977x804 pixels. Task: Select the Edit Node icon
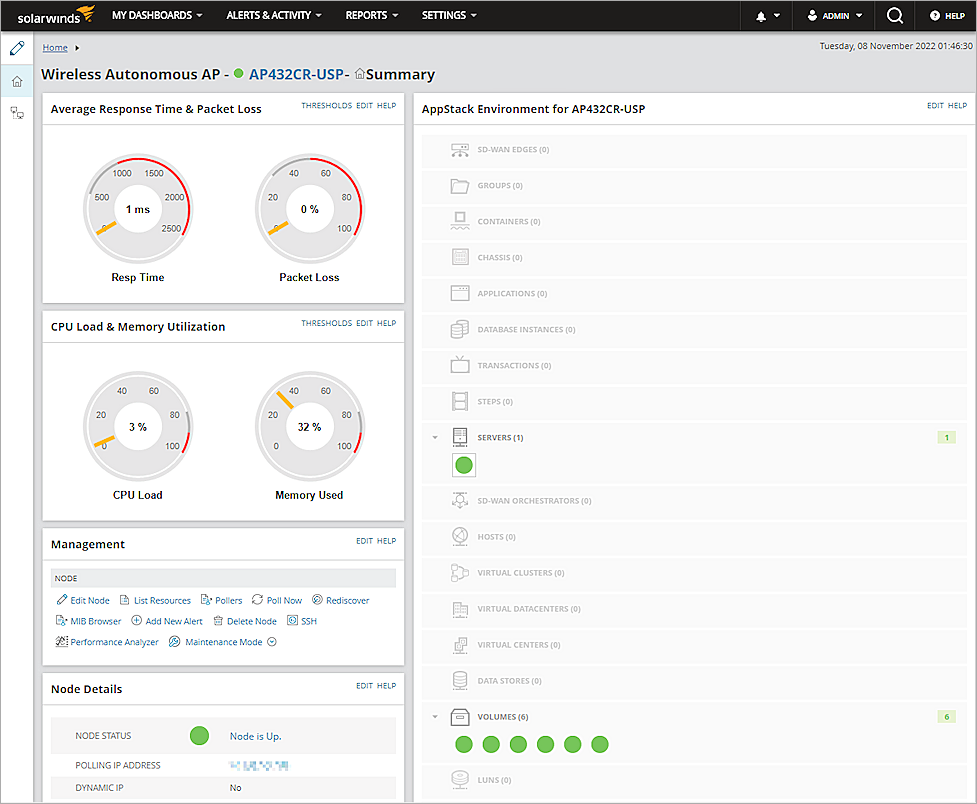(62, 600)
